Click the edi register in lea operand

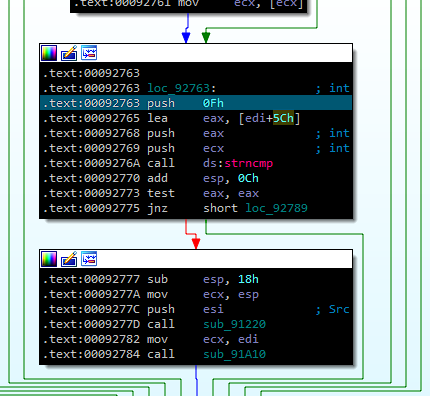[255, 118]
